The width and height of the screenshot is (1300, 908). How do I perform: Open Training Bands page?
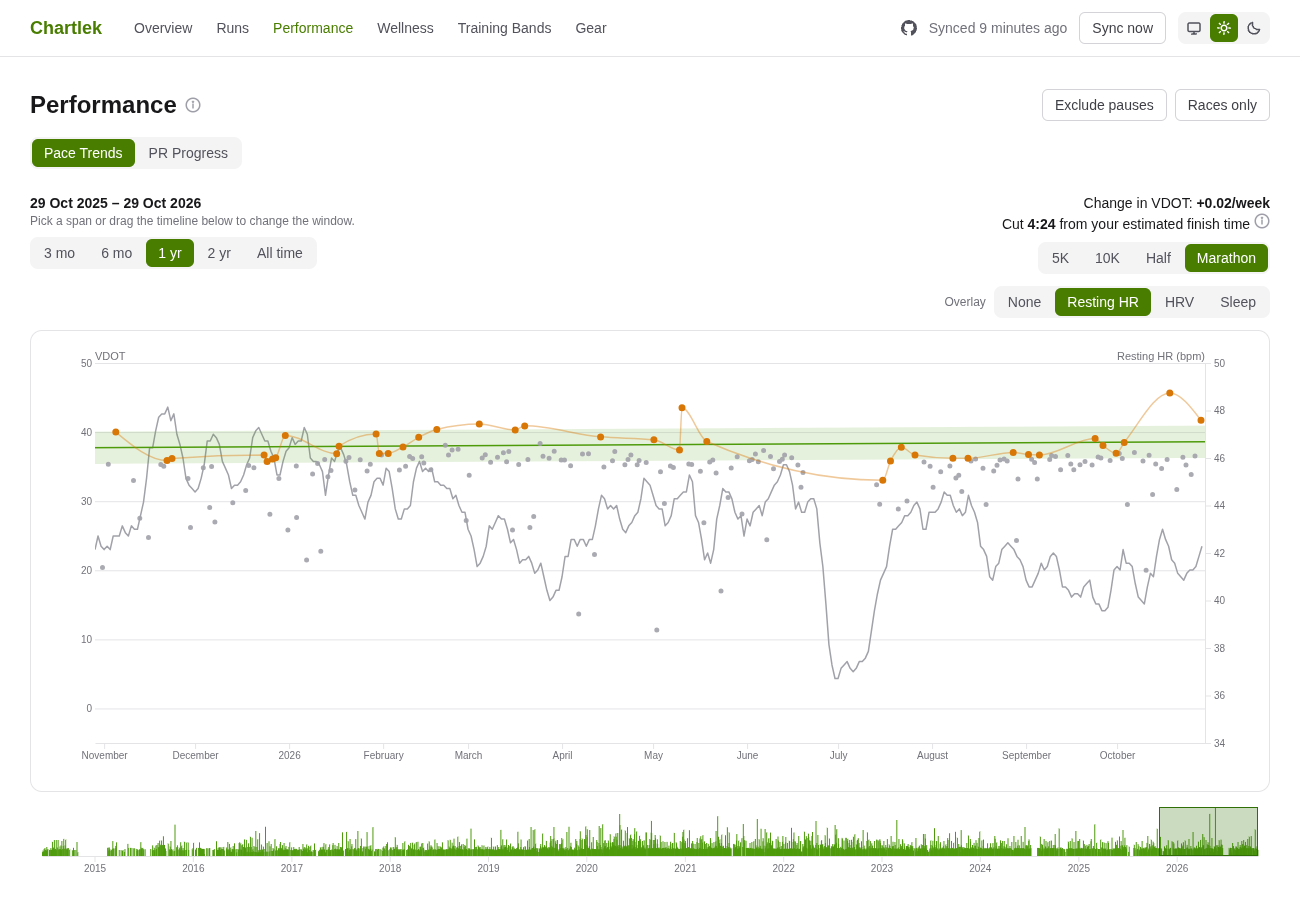click(504, 28)
